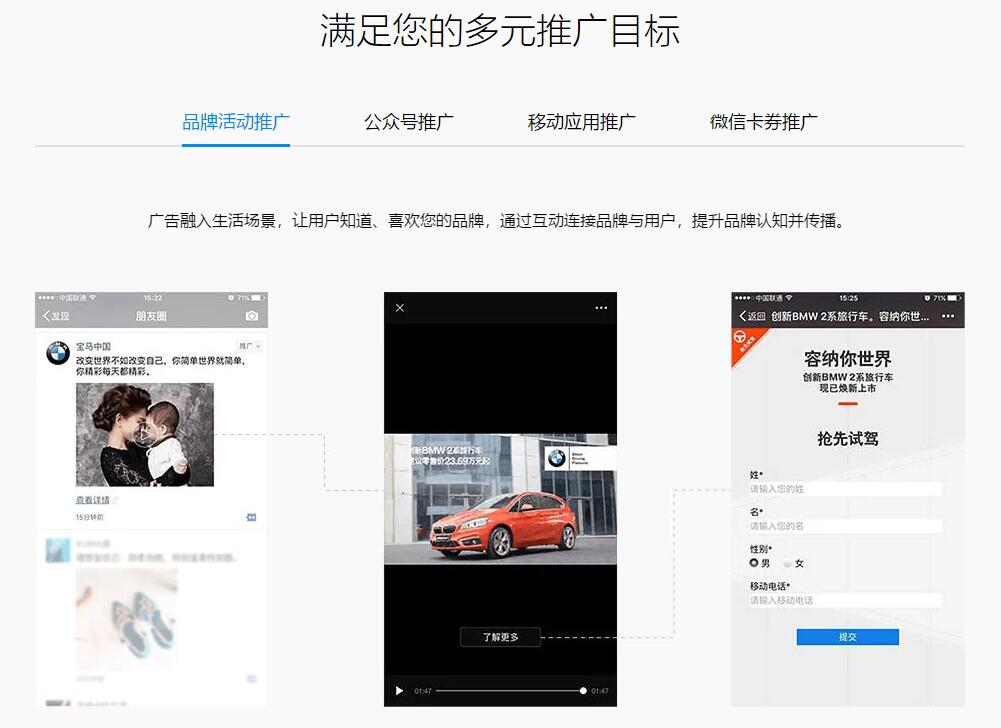
Task: Click the comment icon under BMW post
Action: pyautogui.click(x=251, y=517)
